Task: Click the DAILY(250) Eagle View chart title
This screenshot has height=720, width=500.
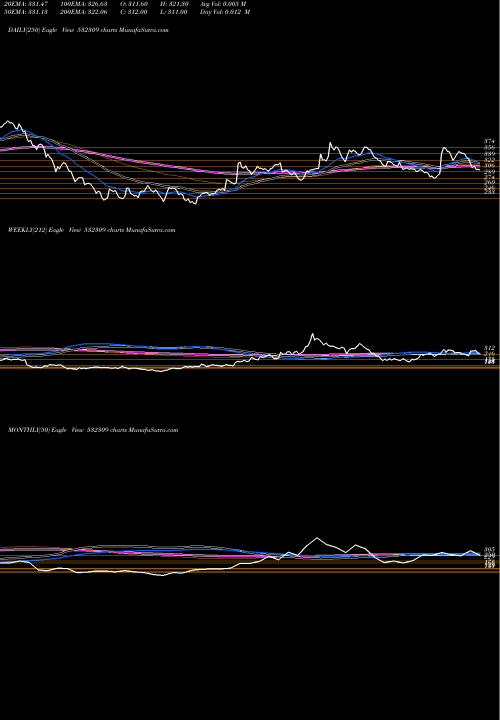Action: click(x=88, y=30)
